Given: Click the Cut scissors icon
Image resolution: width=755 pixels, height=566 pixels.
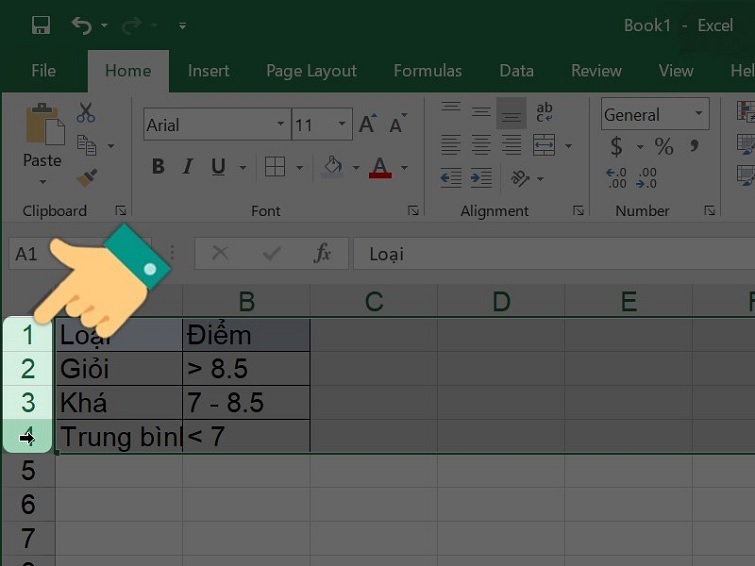Looking at the screenshot, I should pos(86,112).
